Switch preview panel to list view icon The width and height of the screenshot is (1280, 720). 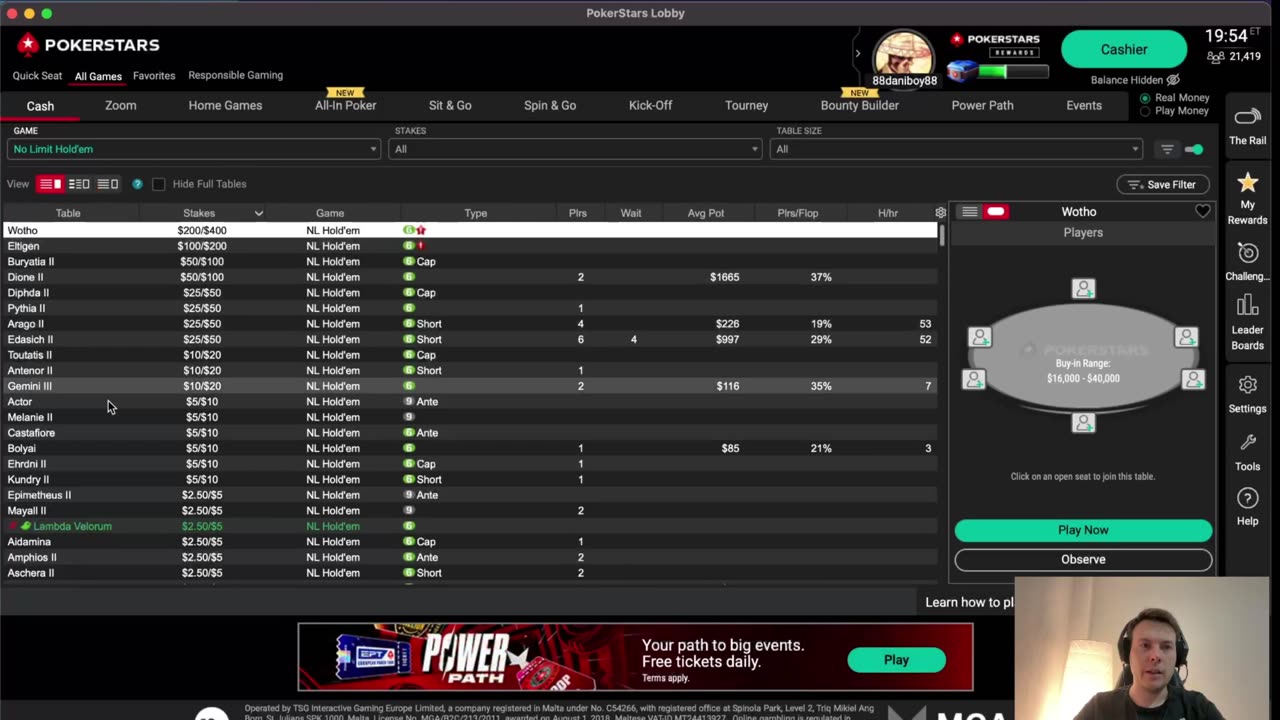click(x=969, y=212)
